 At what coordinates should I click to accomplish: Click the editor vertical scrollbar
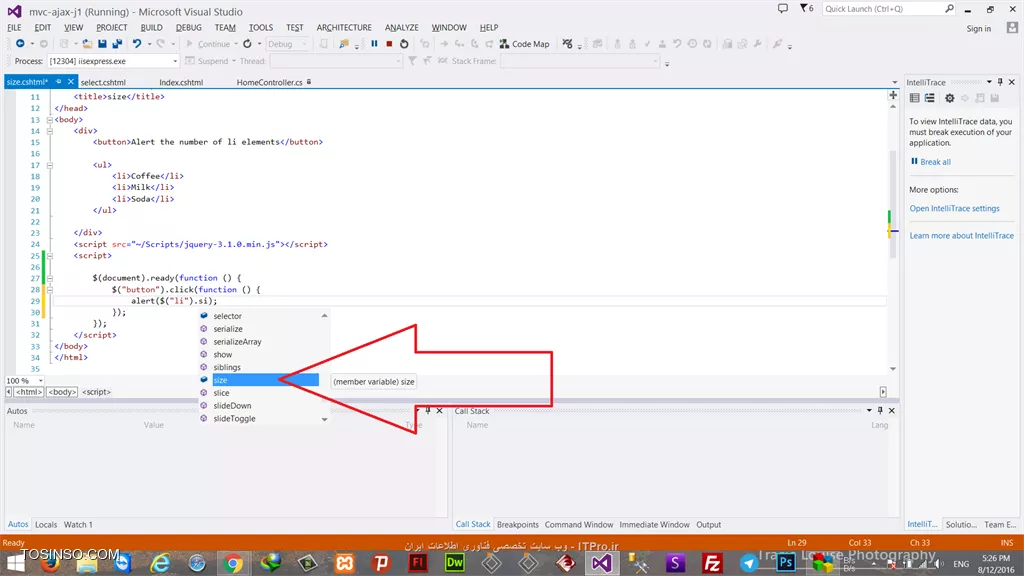[x=893, y=204]
